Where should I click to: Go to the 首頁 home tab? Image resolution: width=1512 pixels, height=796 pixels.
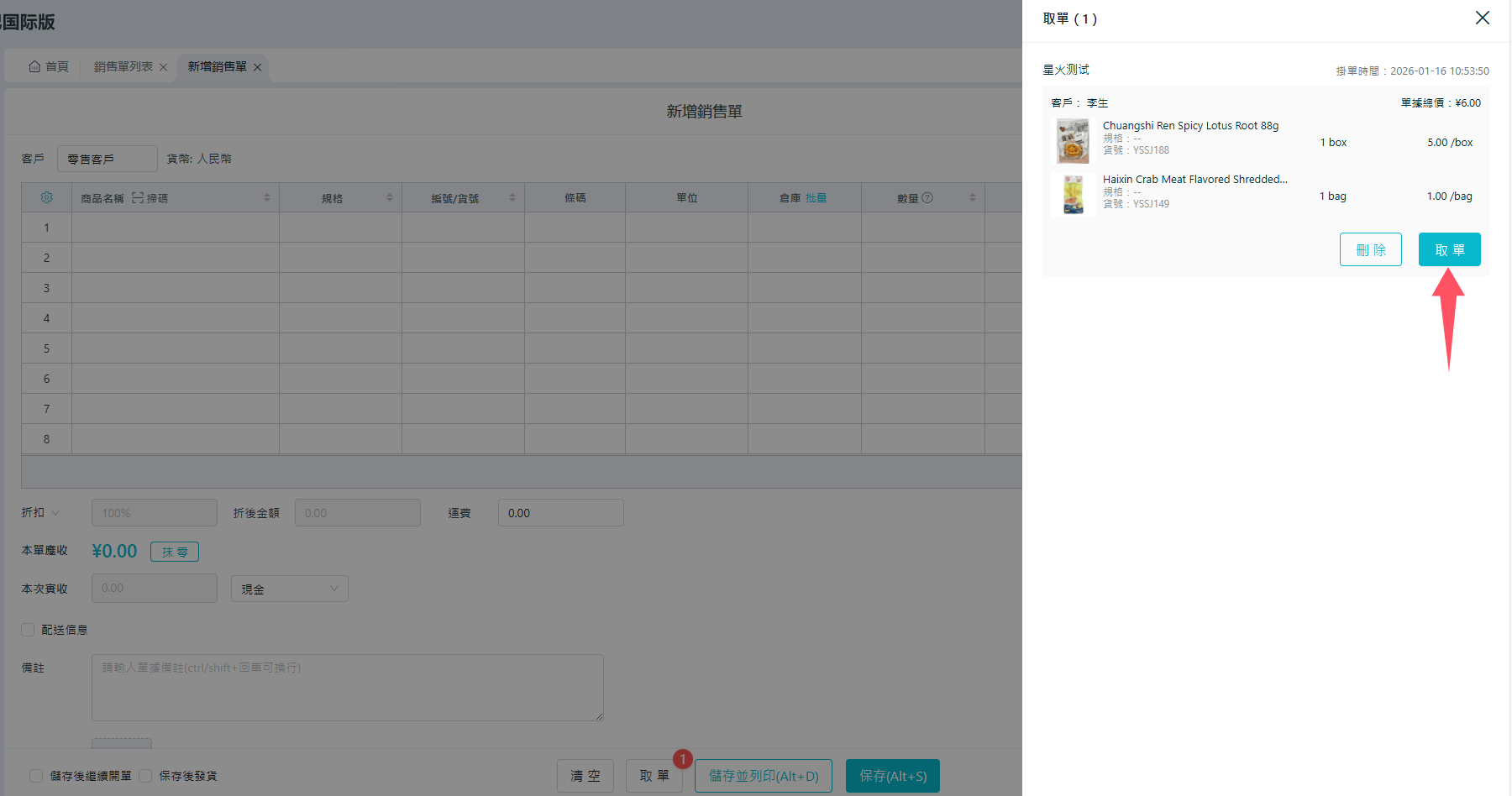pos(49,67)
